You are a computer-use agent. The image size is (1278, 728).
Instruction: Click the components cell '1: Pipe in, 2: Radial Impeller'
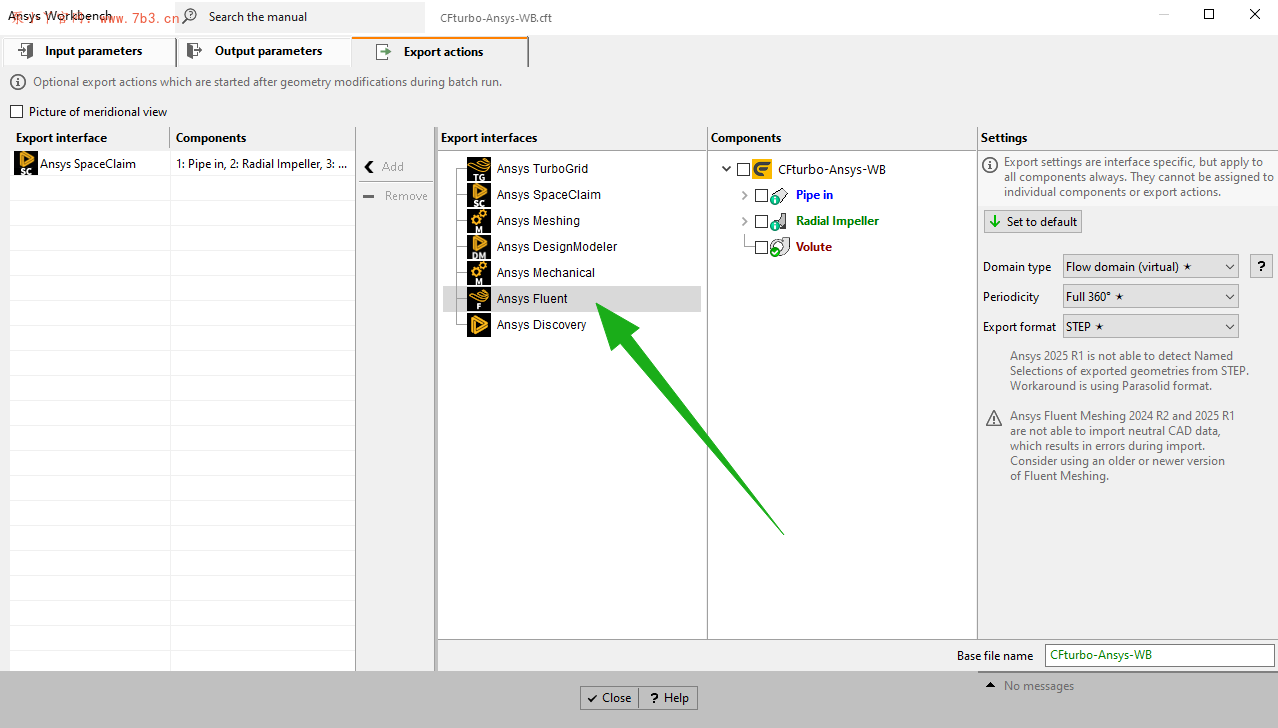262,164
